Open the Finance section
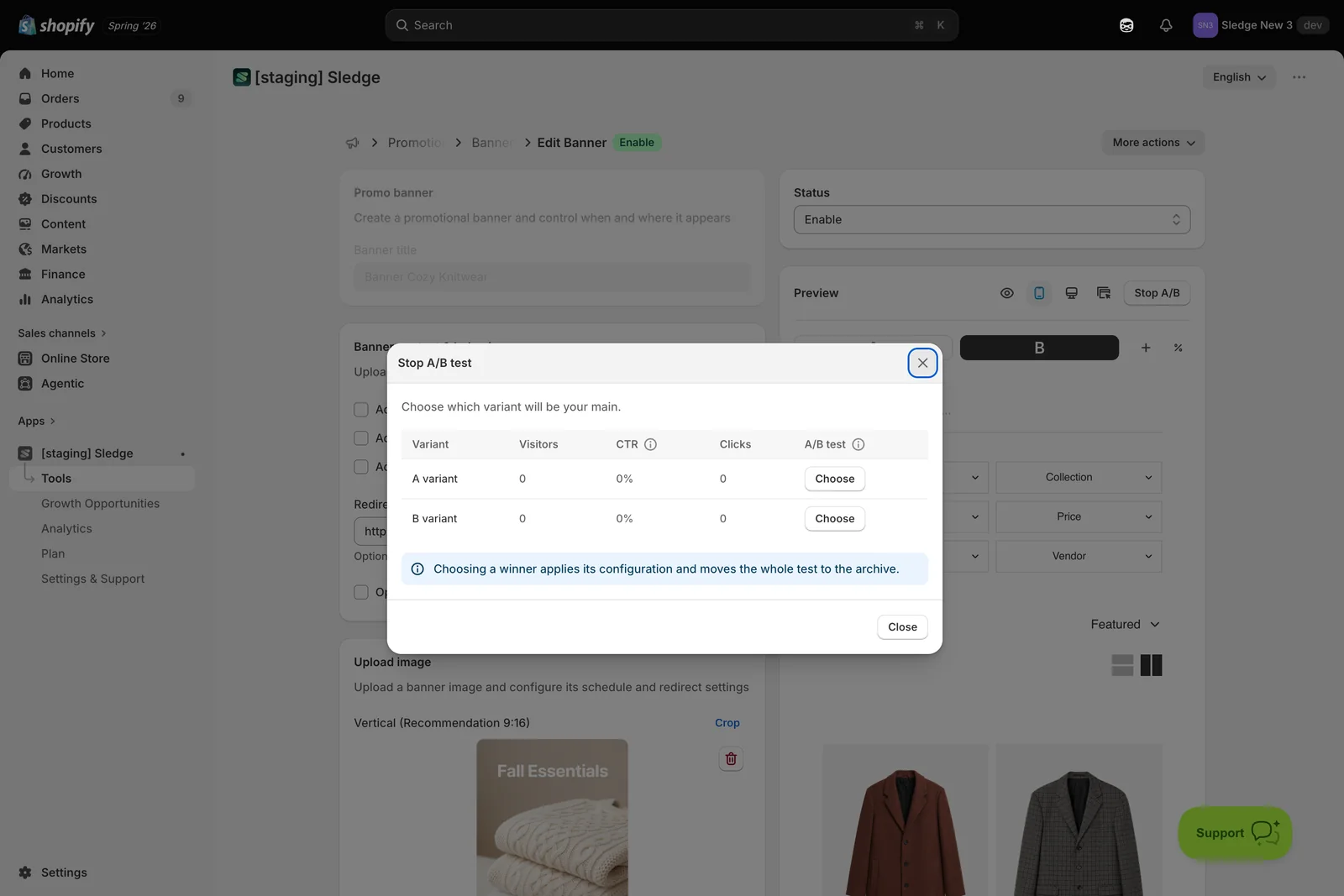 click(x=63, y=275)
